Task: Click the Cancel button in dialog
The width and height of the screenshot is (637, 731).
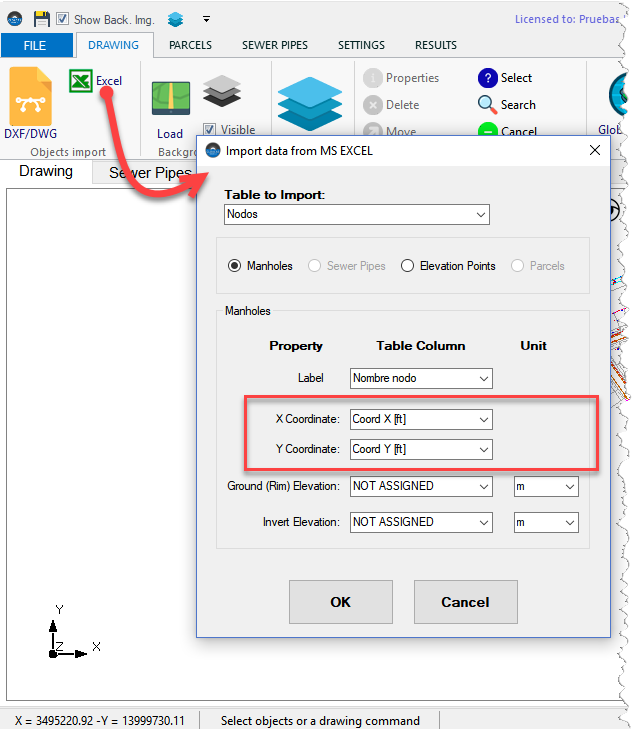Action: point(465,602)
